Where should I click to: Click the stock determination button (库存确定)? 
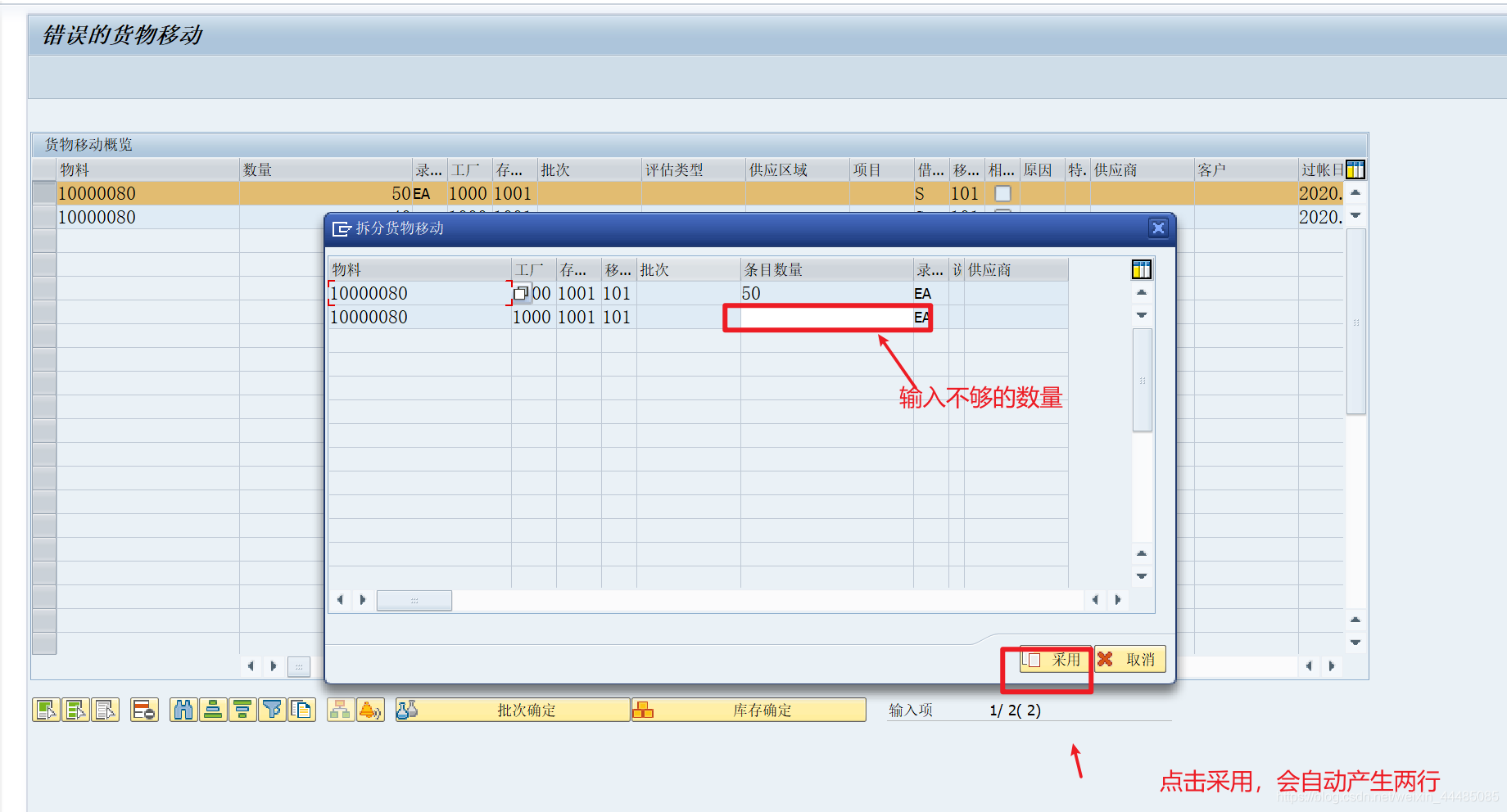tap(749, 710)
